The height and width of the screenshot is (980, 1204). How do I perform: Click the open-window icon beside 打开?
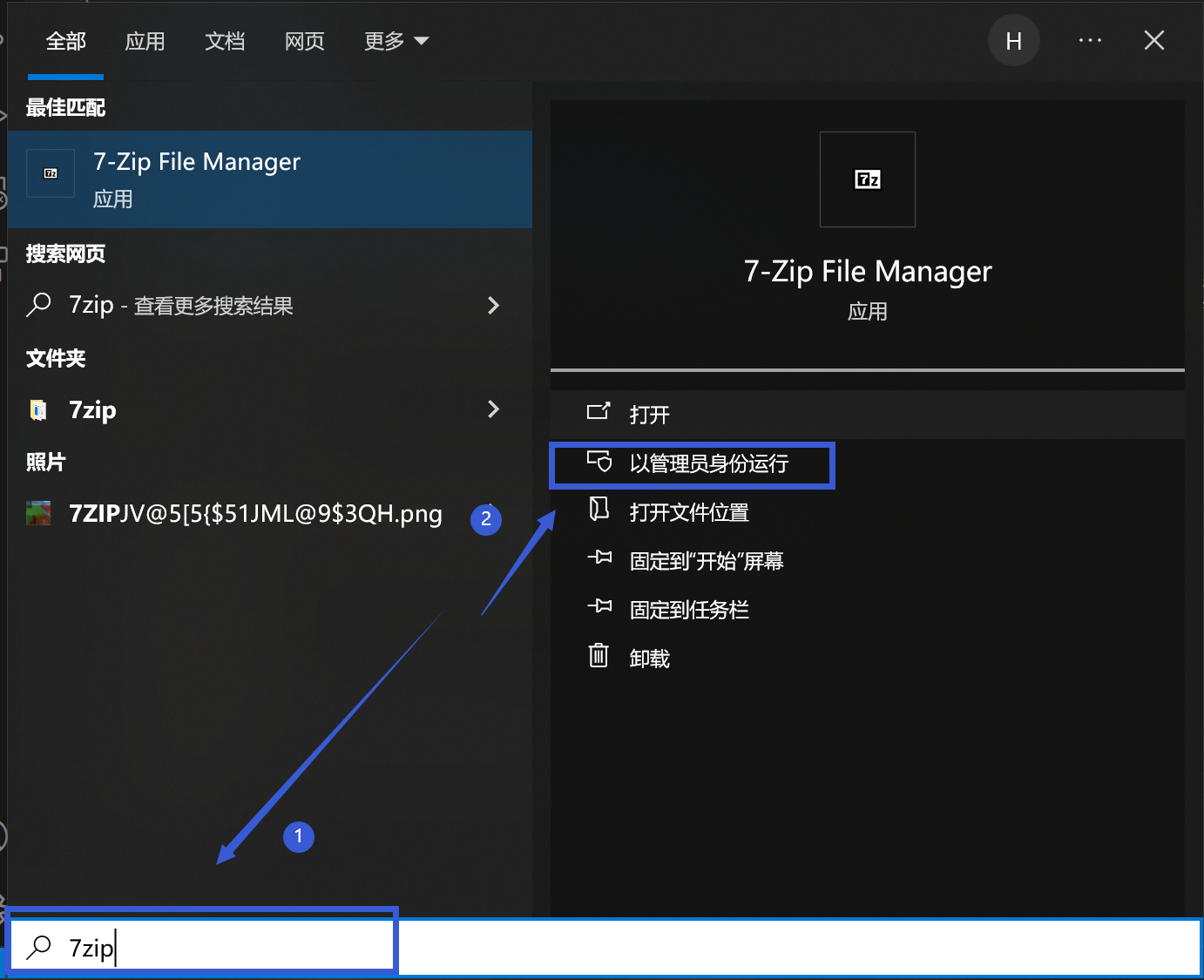[599, 411]
